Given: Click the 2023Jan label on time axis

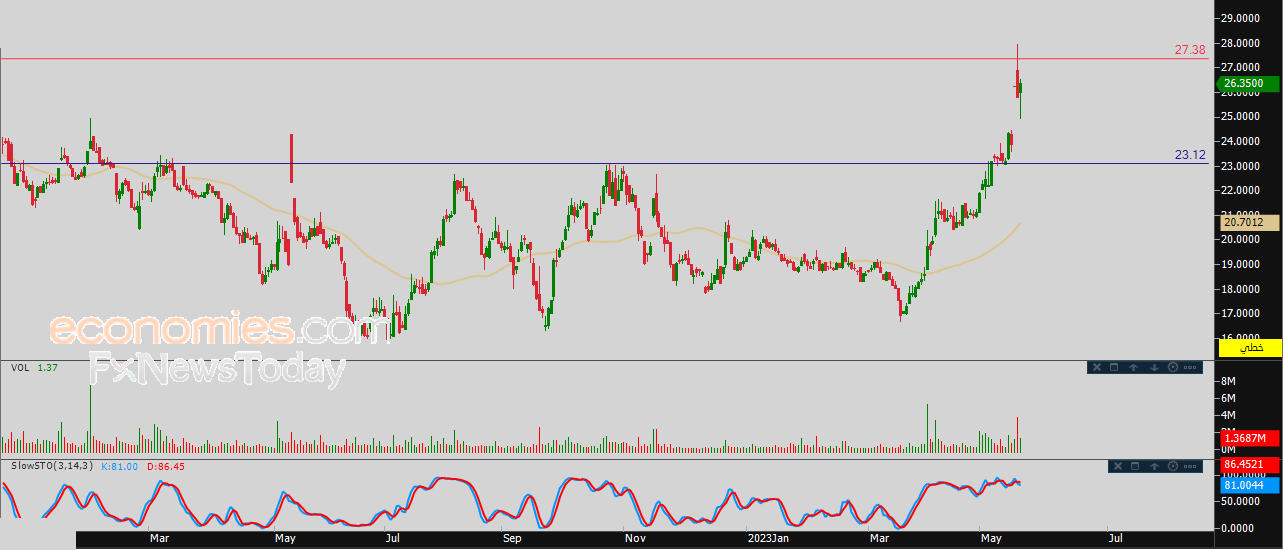Looking at the screenshot, I should tap(769, 539).
